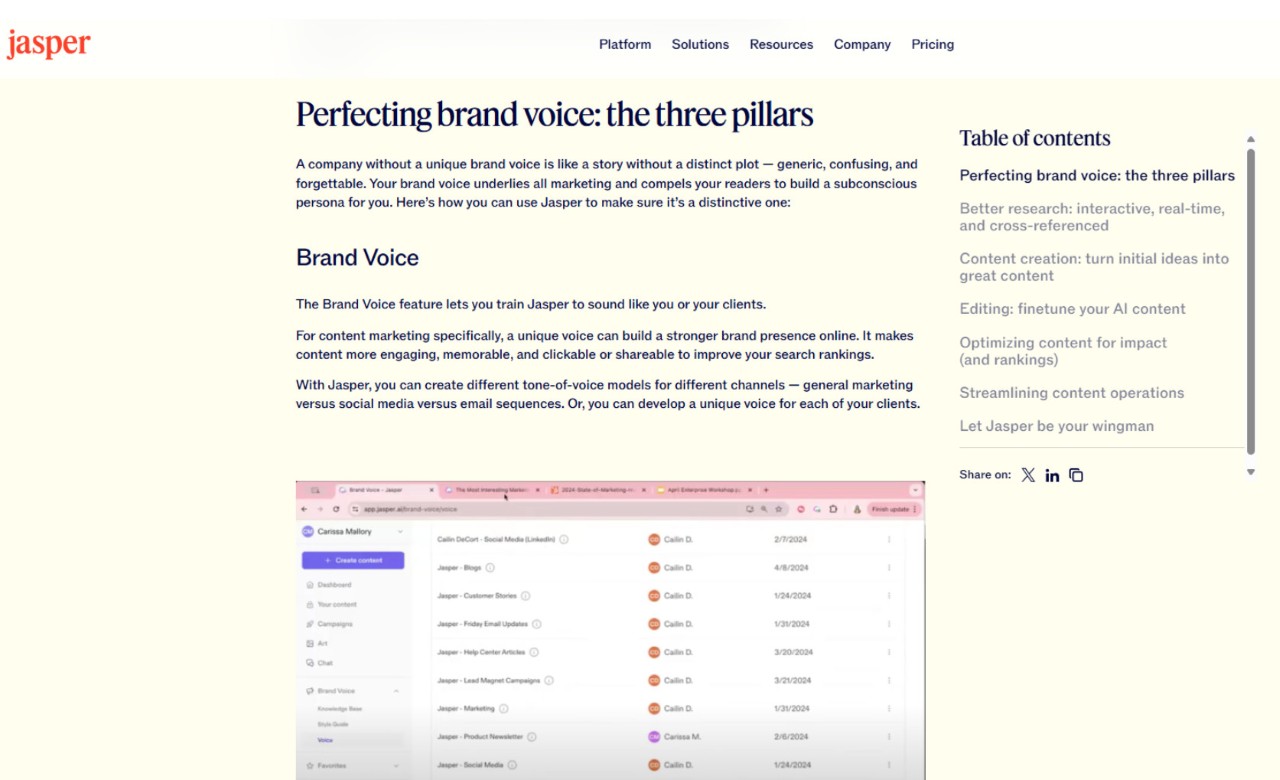Collapse the Brand Voice sidebar section

pyautogui.click(x=396, y=691)
